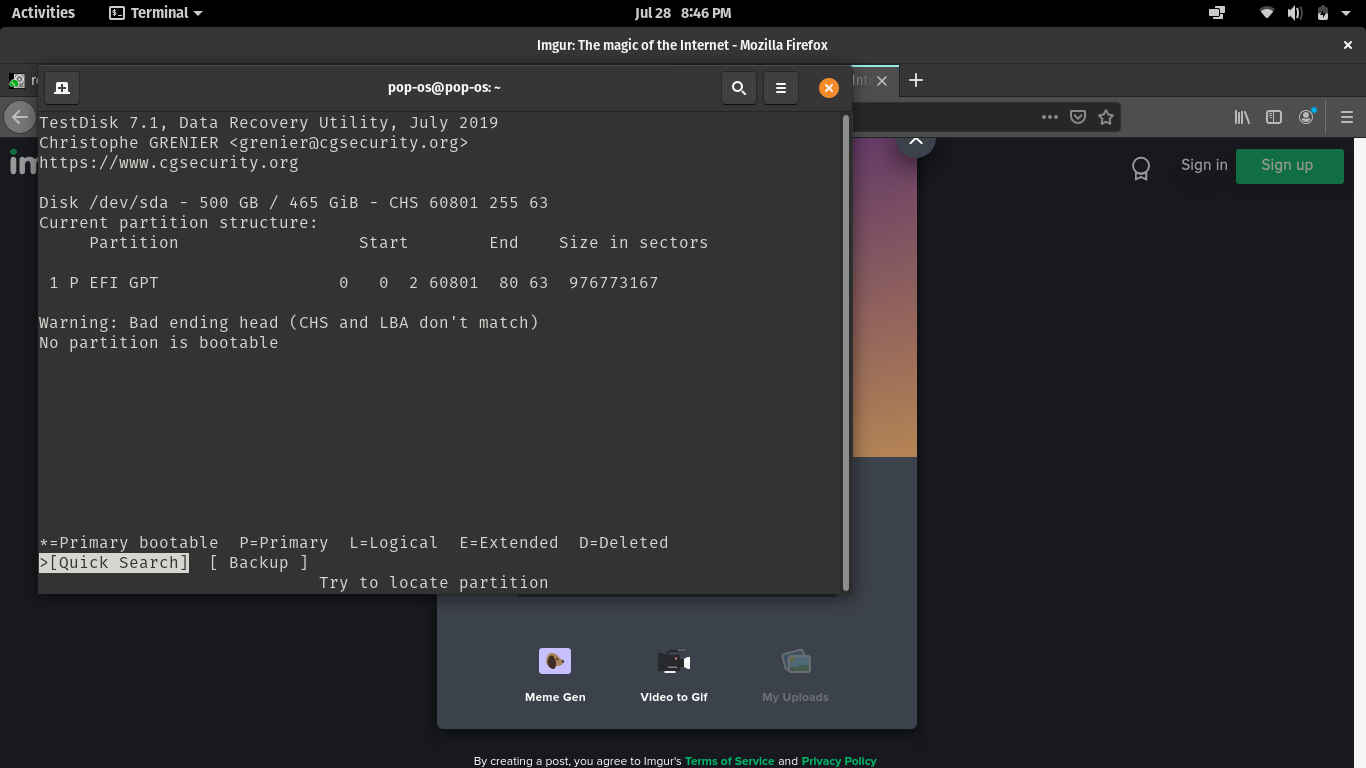Viewport: 1366px width, 768px height.
Task: Toggle the Firefox sidebar icon
Action: [1274, 117]
